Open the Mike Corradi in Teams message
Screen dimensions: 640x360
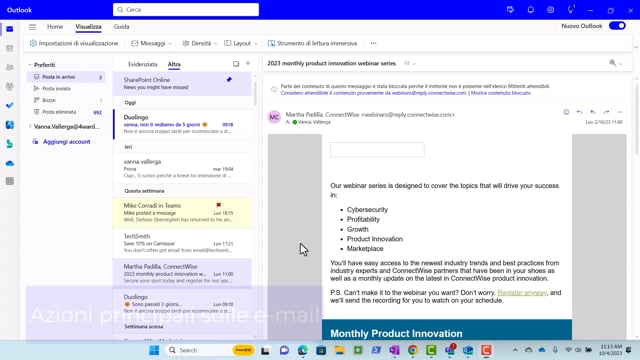tap(182, 212)
